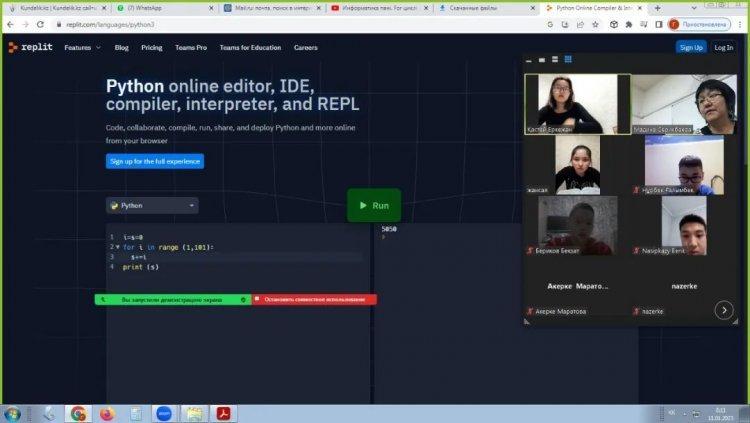This screenshot has height=423, width=750.
Task: Switch Zoom panel to strip view
Action: [555, 59]
